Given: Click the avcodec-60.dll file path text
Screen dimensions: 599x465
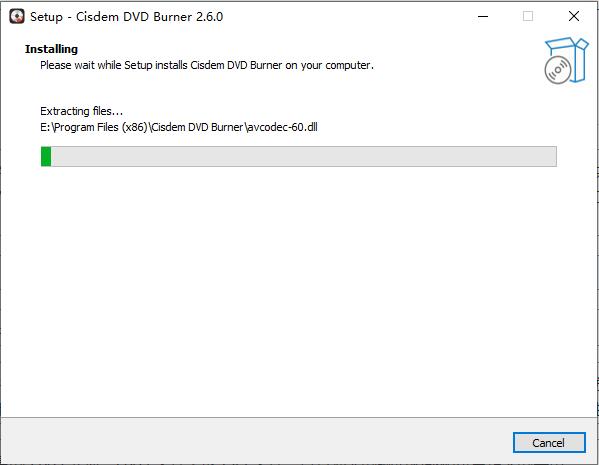Looking at the screenshot, I should [179, 127].
